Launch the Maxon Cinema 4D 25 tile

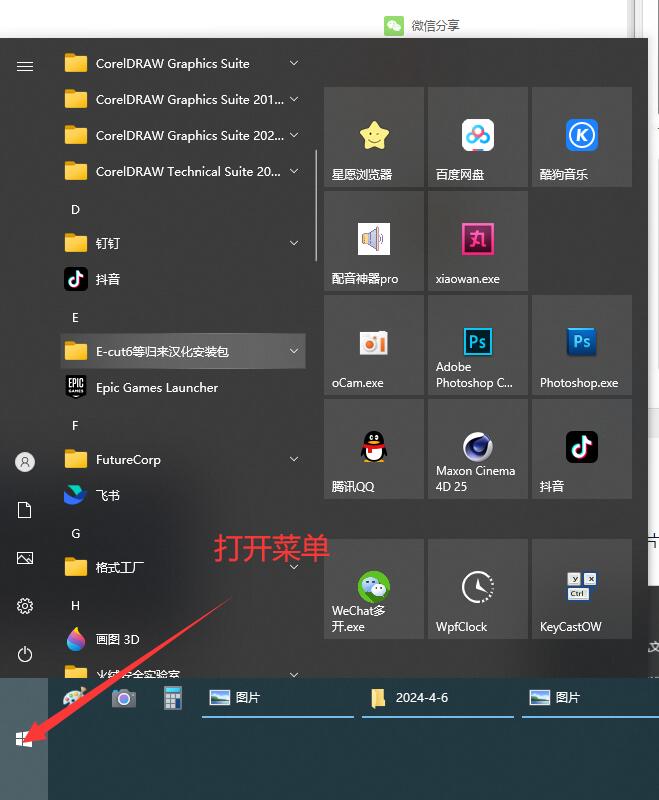point(478,449)
